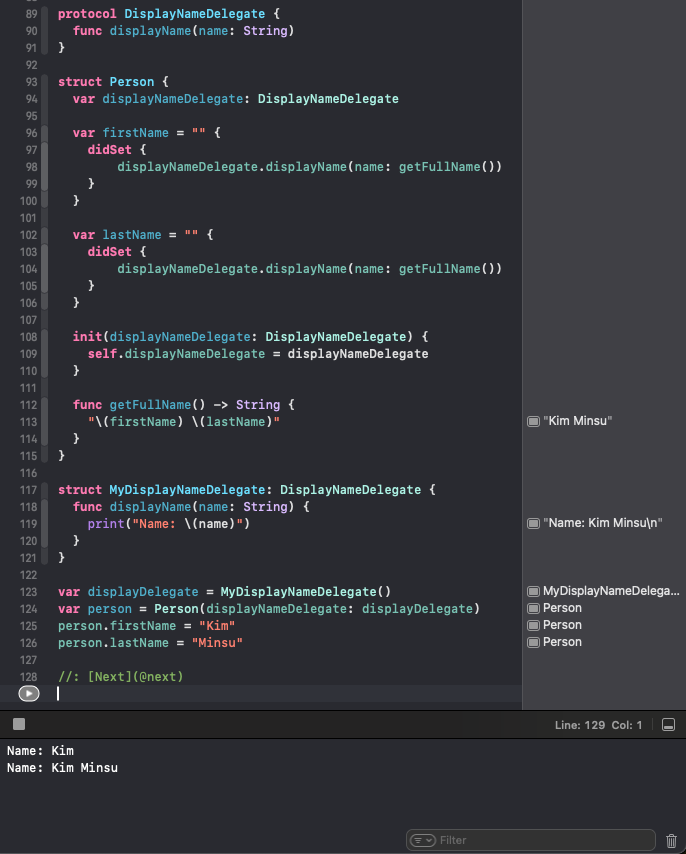Click Quick Look icon on line 125 Person result

(x=533, y=625)
